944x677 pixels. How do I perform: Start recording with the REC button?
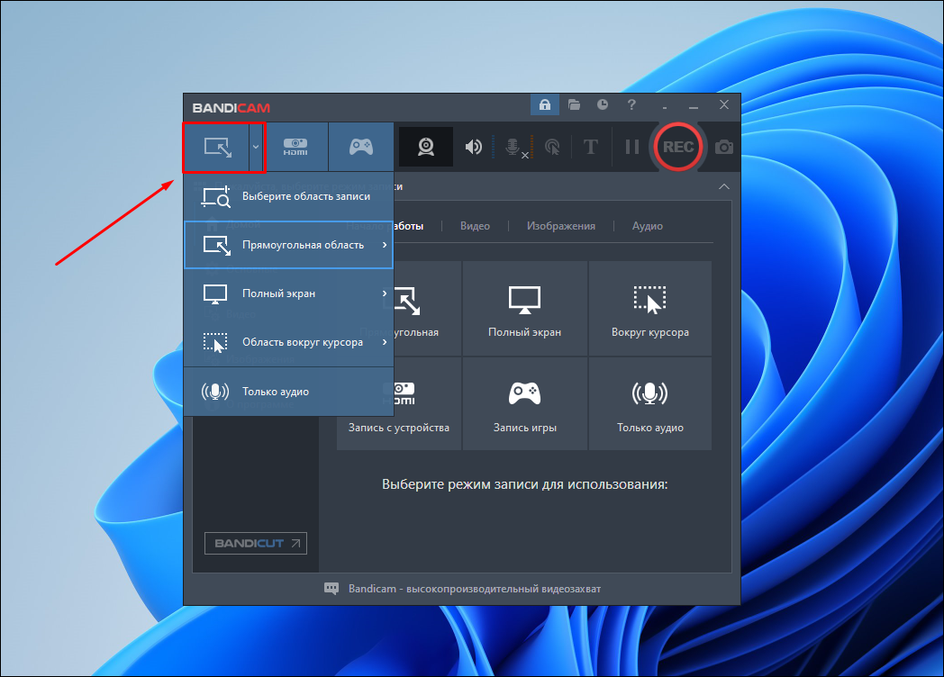pyautogui.click(x=677, y=147)
